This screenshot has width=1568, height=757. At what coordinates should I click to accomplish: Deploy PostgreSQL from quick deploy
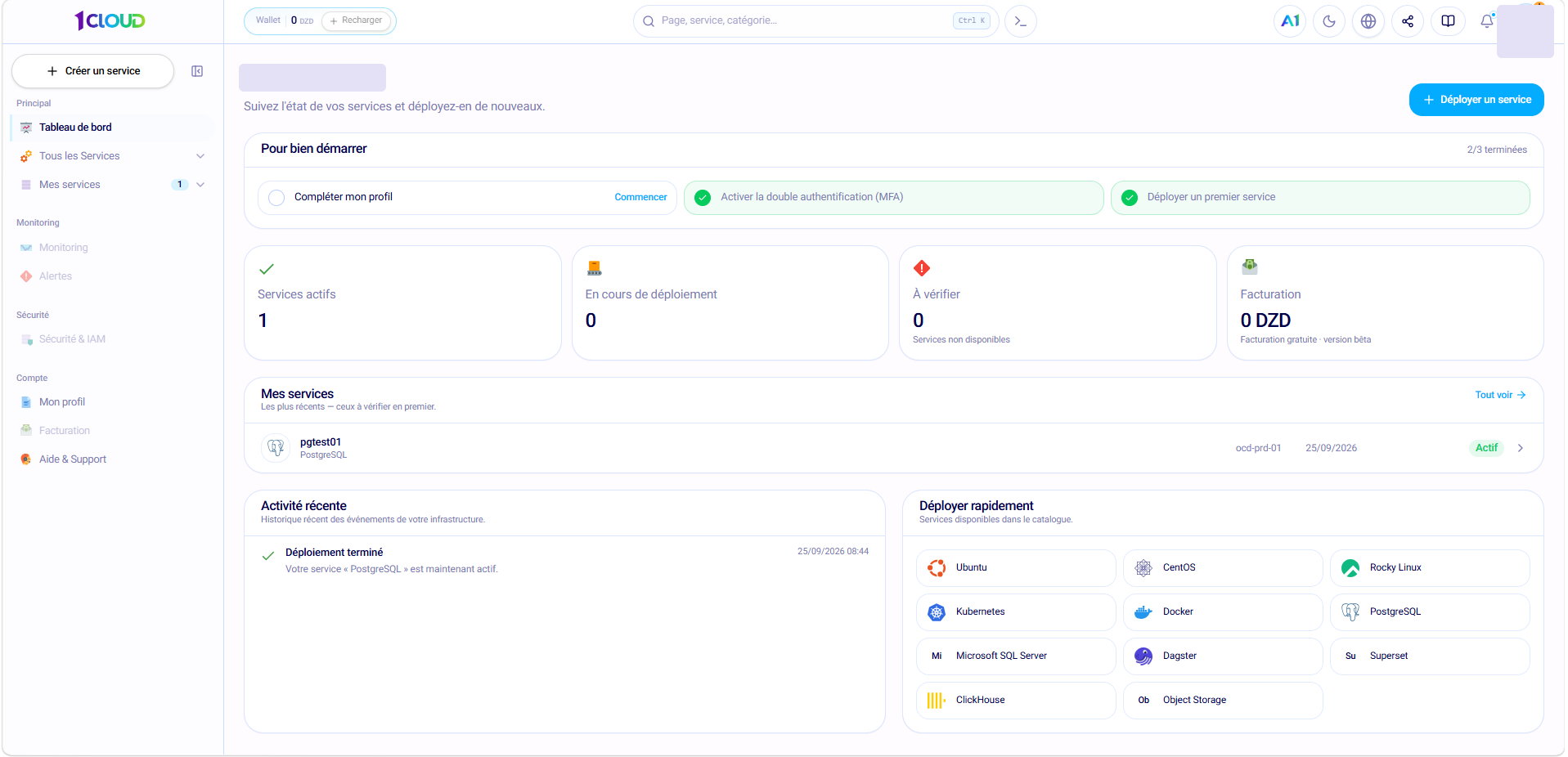tap(1430, 611)
